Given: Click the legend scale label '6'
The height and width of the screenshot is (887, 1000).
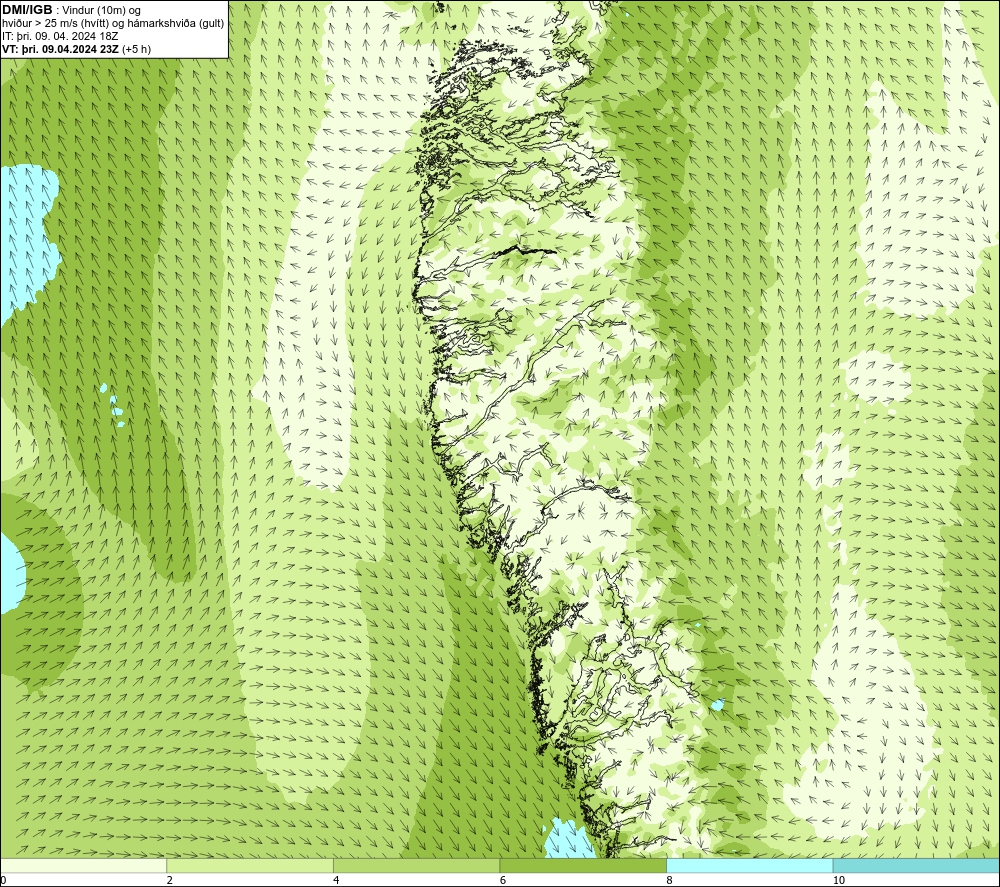Looking at the screenshot, I should point(503,880).
